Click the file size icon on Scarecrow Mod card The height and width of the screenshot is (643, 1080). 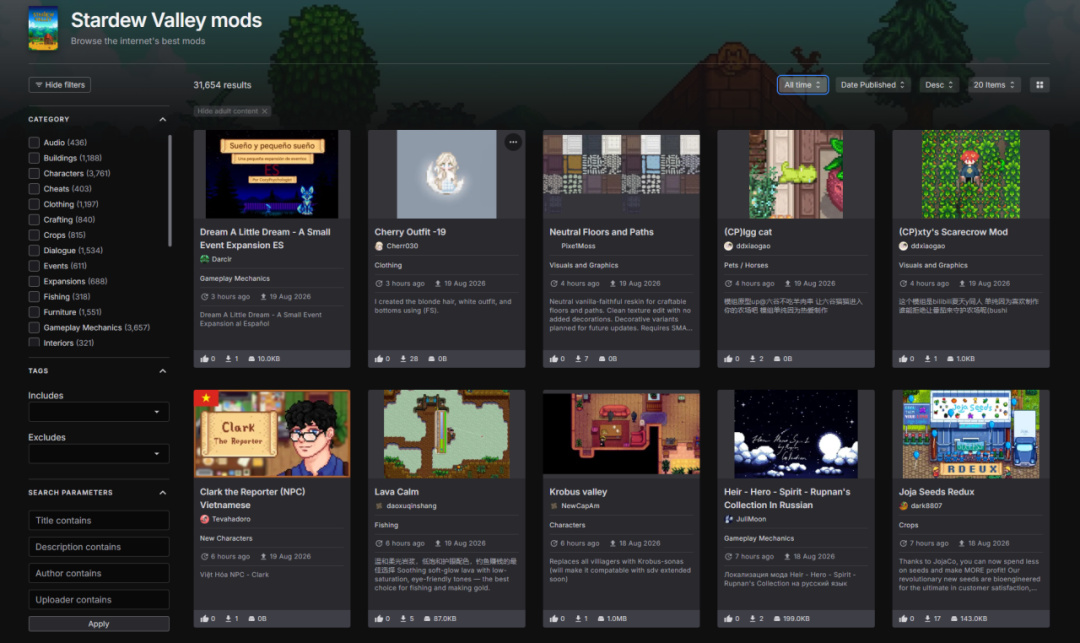pyautogui.click(x=951, y=359)
